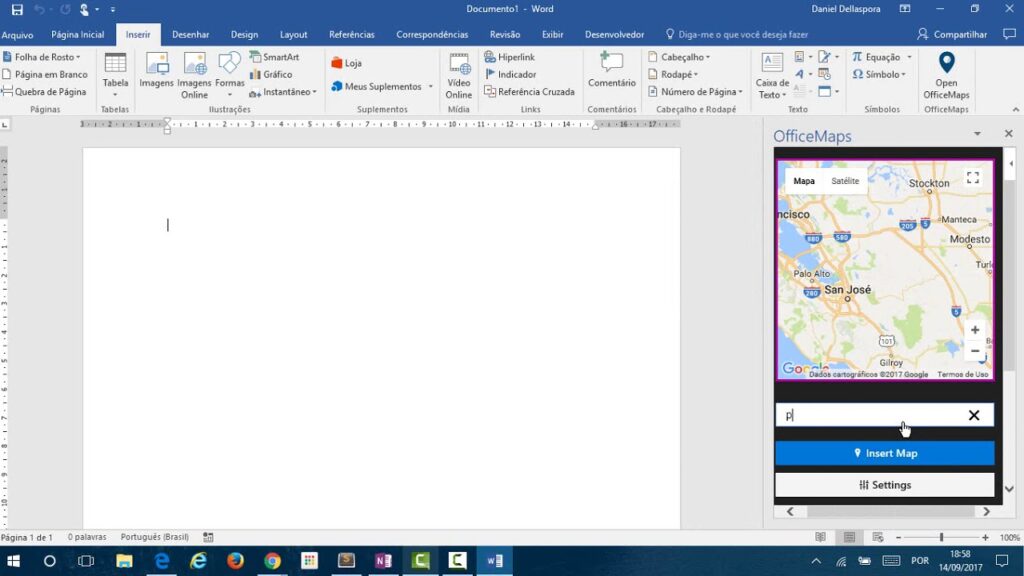
Task: Insert a SmartArt graphic
Action: coord(274,57)
